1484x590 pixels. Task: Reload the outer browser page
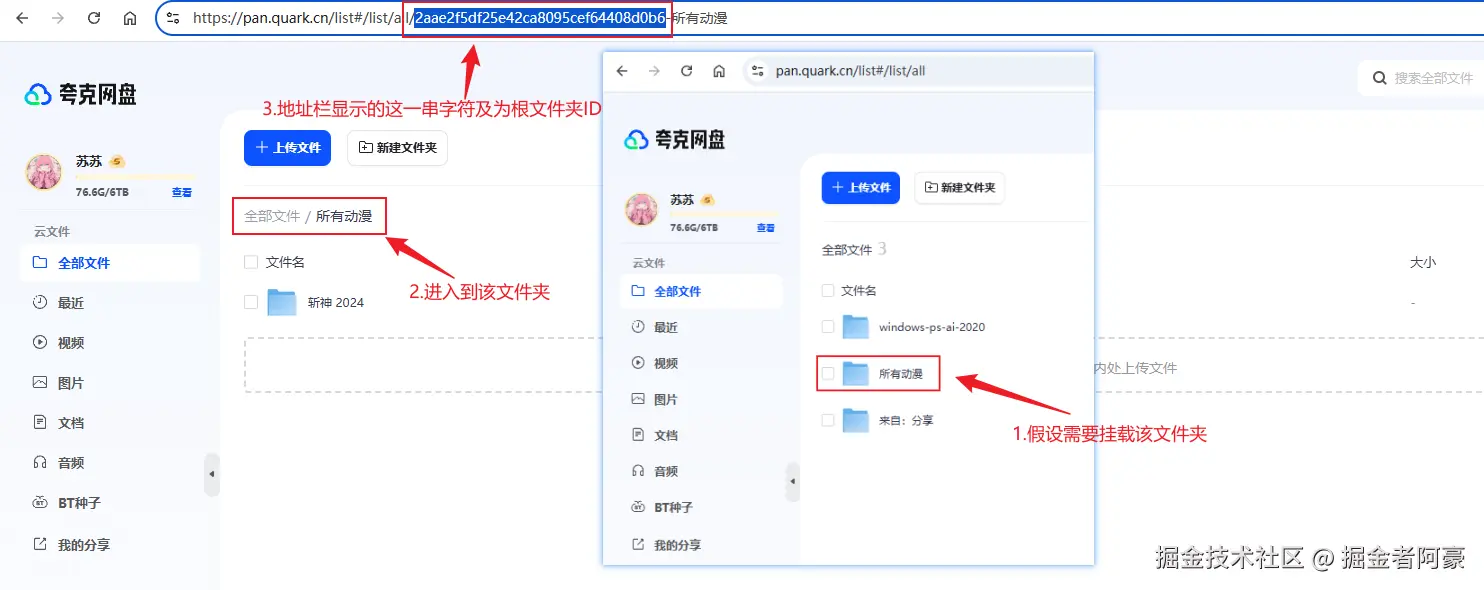94,18
